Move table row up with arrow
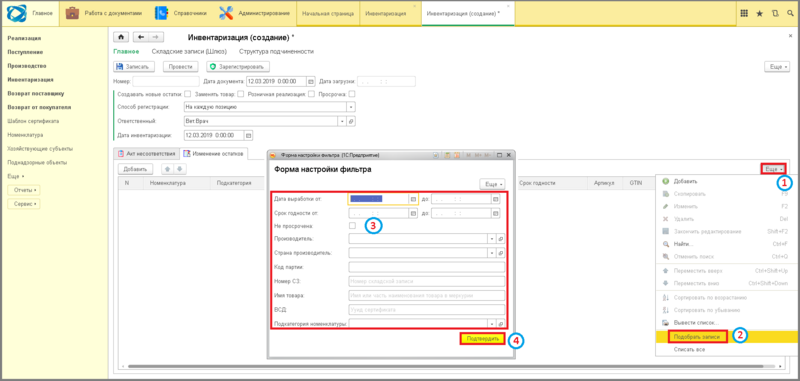 point(166,169)
